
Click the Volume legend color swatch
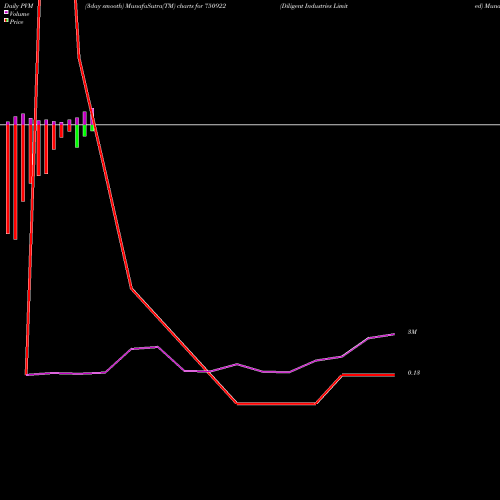click(x=6, y=12)
